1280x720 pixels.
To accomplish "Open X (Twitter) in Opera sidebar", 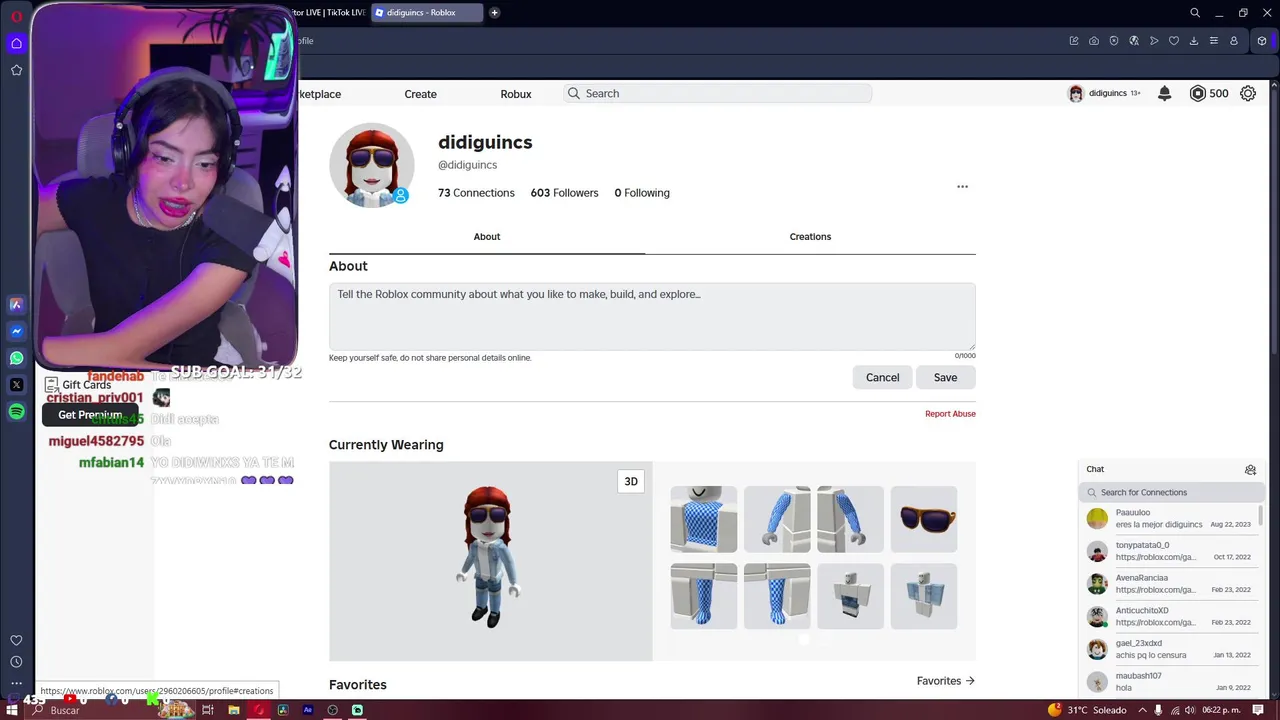I will click(16, 385).
